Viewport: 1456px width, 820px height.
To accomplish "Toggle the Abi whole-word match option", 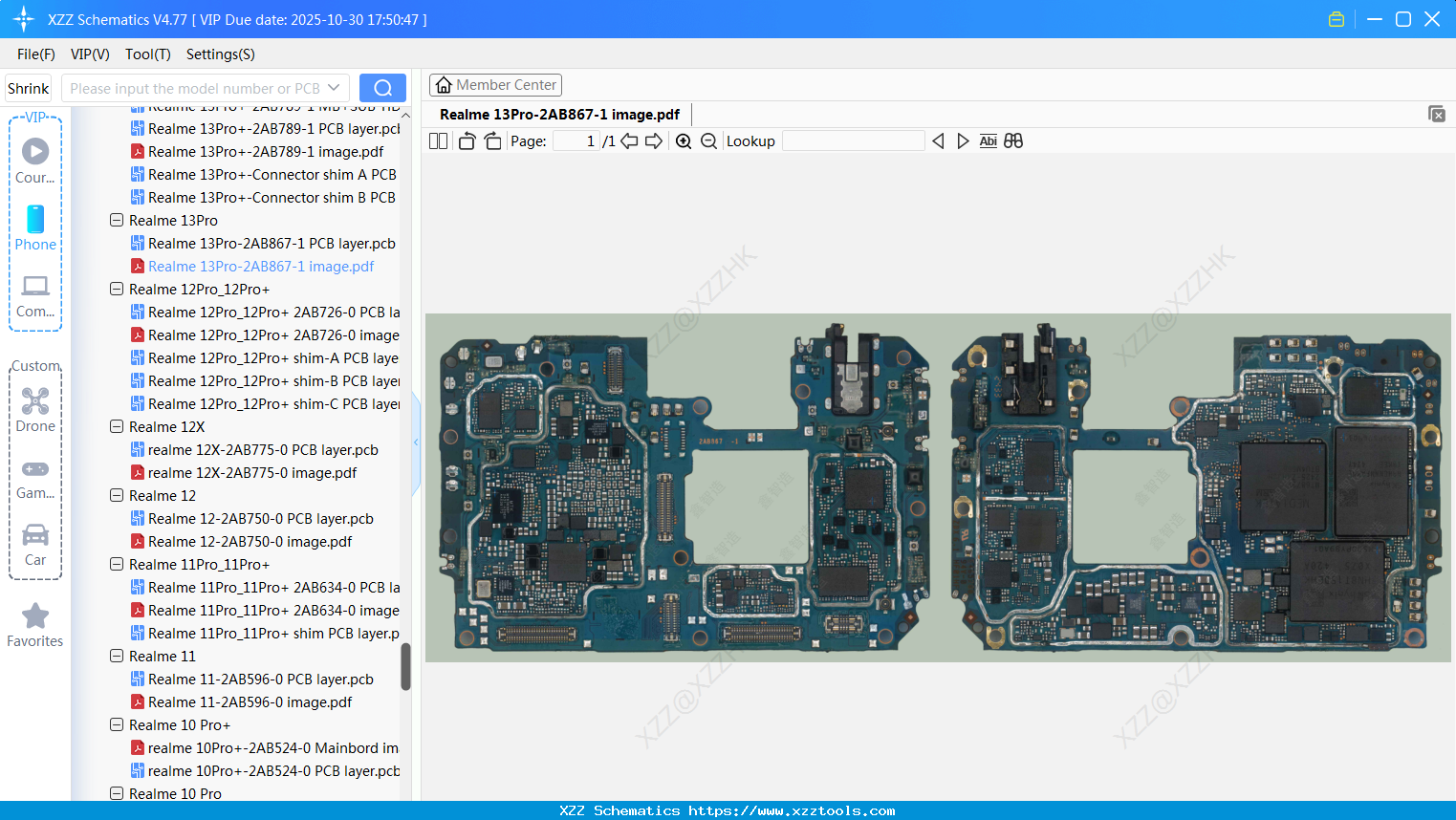I will coord(989,141).
